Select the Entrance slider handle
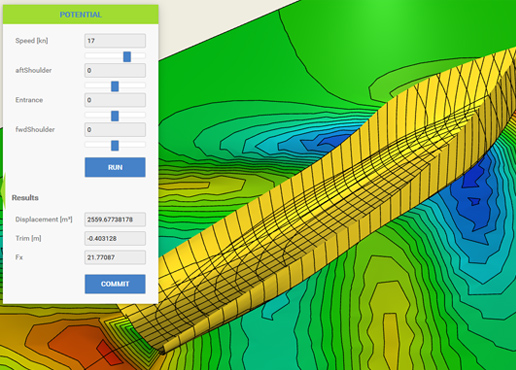This screenshot has width=516, height=370. tap(115, 116)
